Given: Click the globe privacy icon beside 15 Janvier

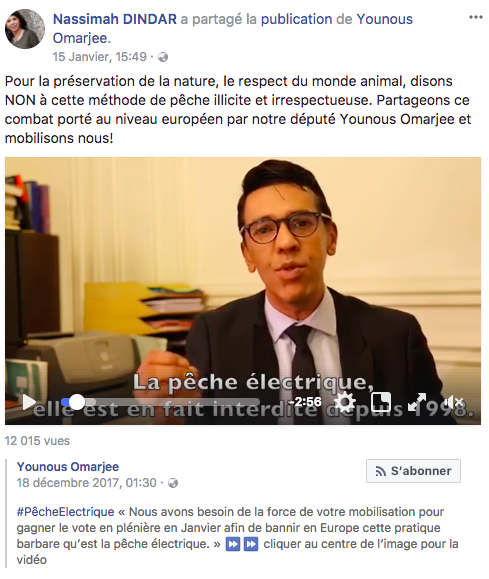Looking at the screenshot, I should (x=163, y=57).
